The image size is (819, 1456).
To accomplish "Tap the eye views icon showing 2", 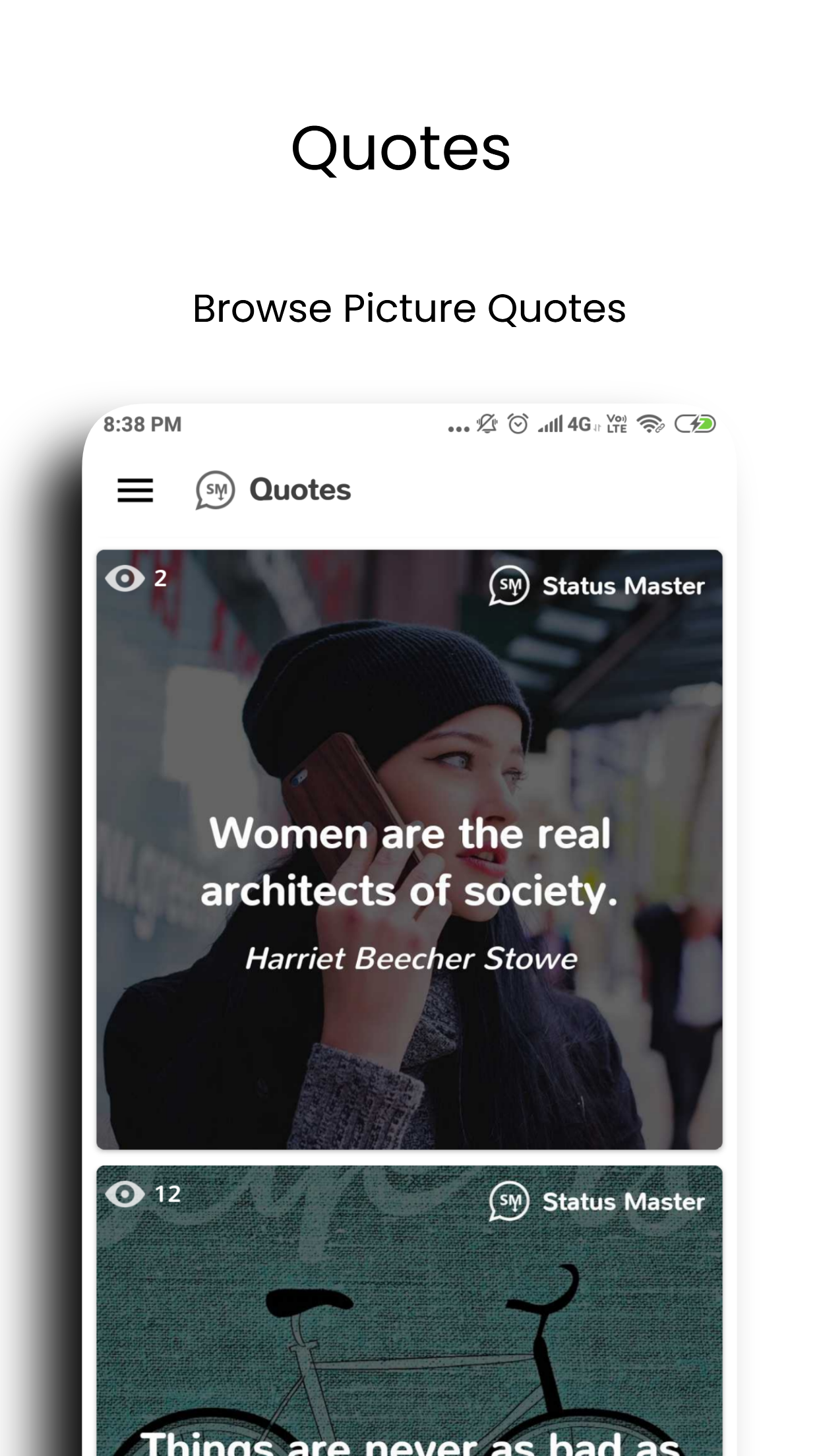I will tap(125, 578).
